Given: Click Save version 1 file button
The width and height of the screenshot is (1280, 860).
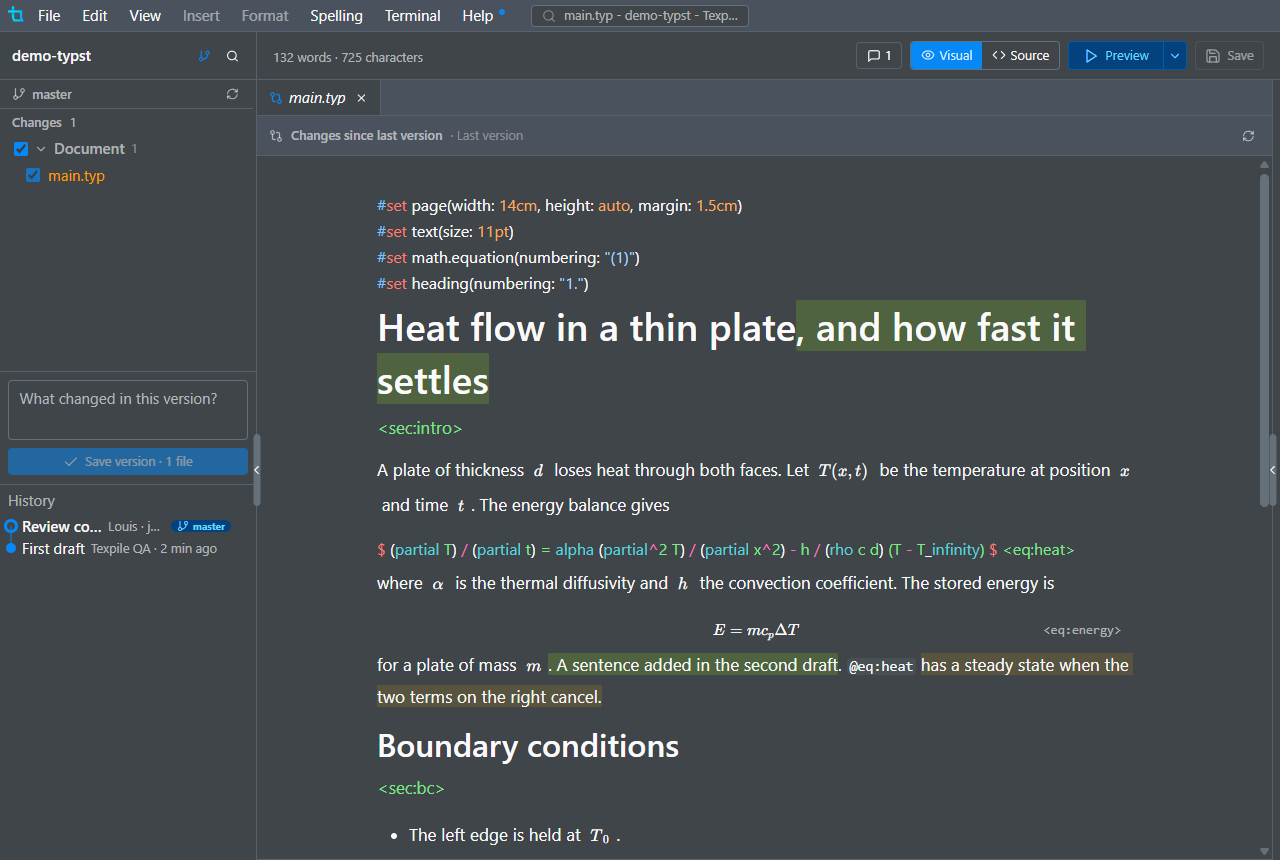Looking at the screenshot, I should [128, 461].
